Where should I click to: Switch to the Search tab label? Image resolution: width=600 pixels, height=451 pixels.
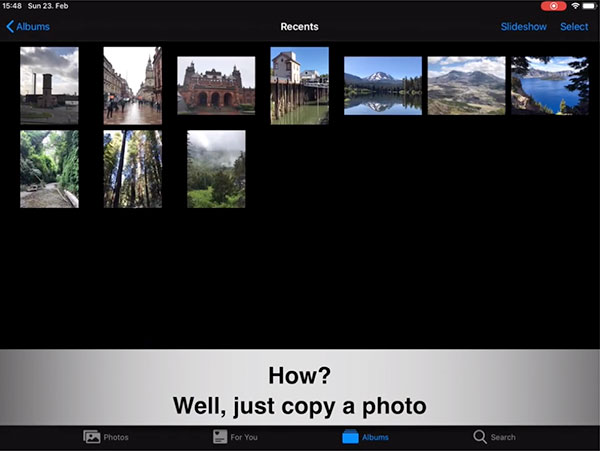503,437
